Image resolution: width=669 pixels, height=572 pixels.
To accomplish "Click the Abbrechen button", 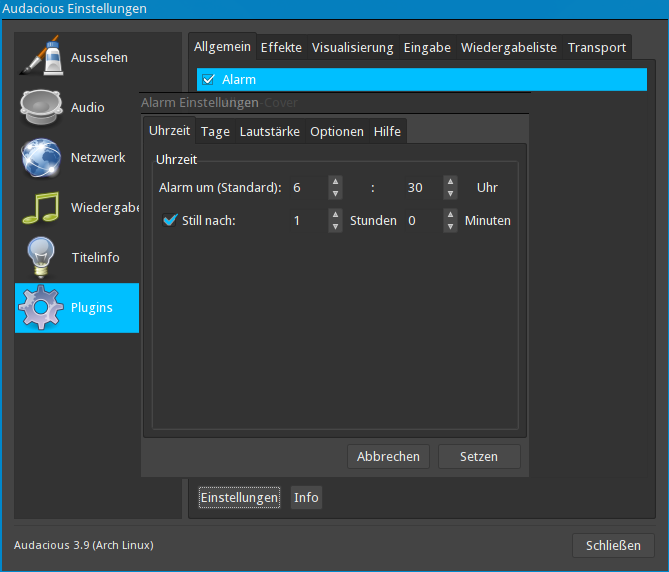I will click(388, 456).
